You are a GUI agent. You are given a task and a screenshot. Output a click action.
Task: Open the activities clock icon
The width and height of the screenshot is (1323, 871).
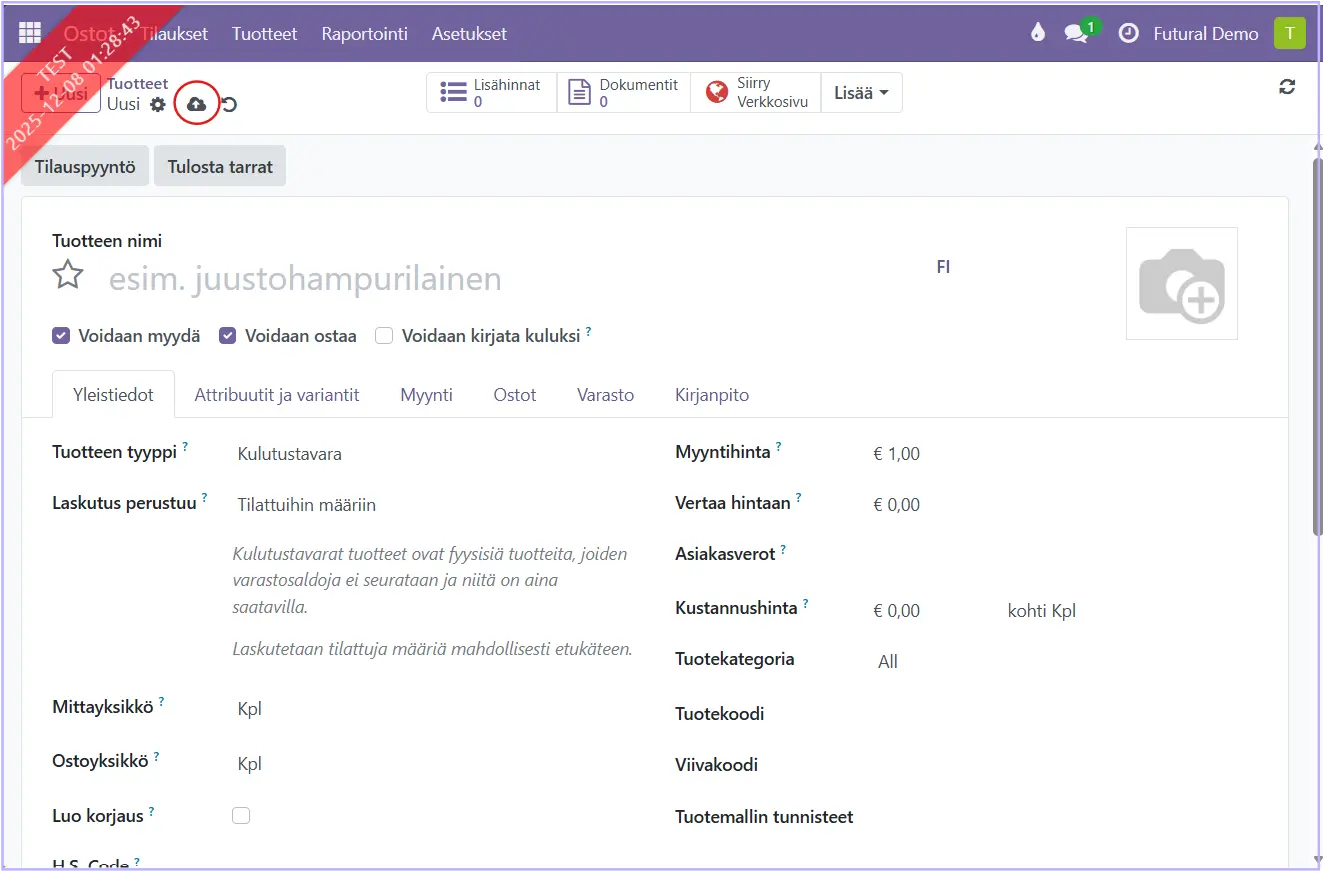[1128, 33]
